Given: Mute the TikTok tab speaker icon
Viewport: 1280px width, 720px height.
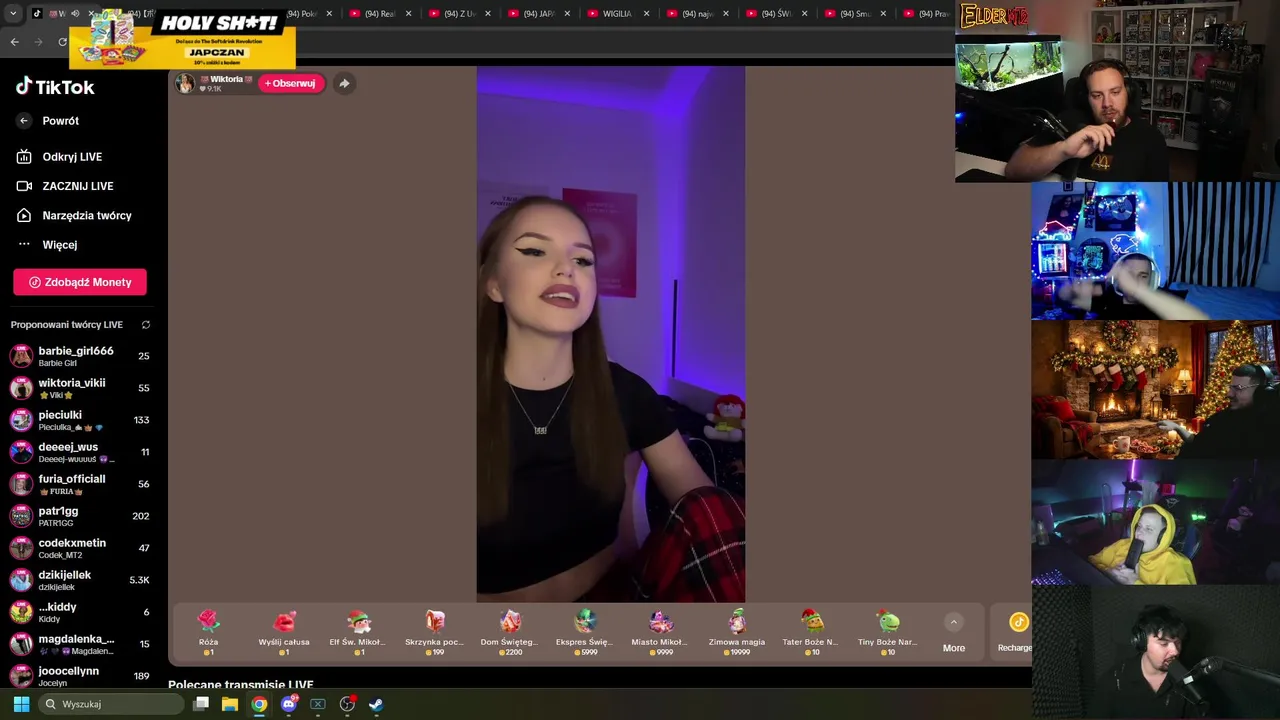Looking at the screenshot, I should coord(75,14).
